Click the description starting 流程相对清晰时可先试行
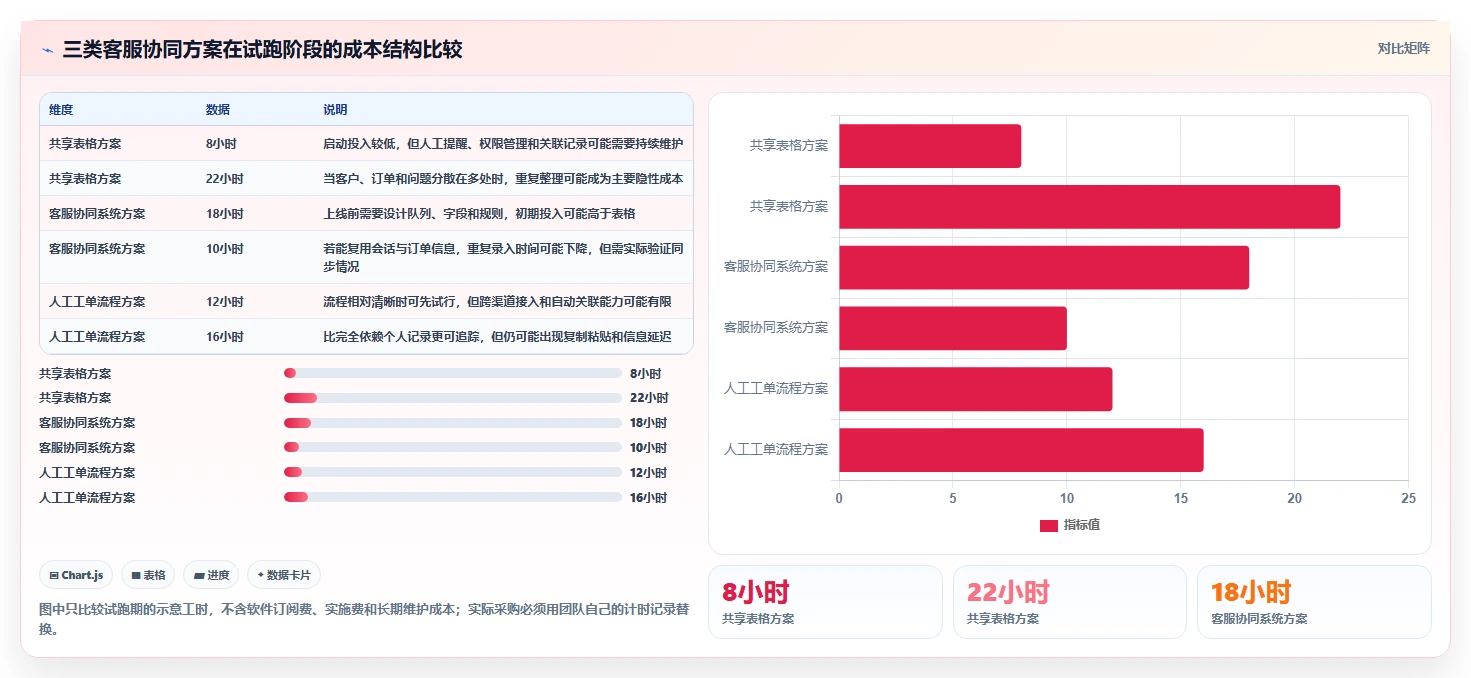Image resolution: width=1471 pixels, height=678 pixels. [x=497, y=302]
